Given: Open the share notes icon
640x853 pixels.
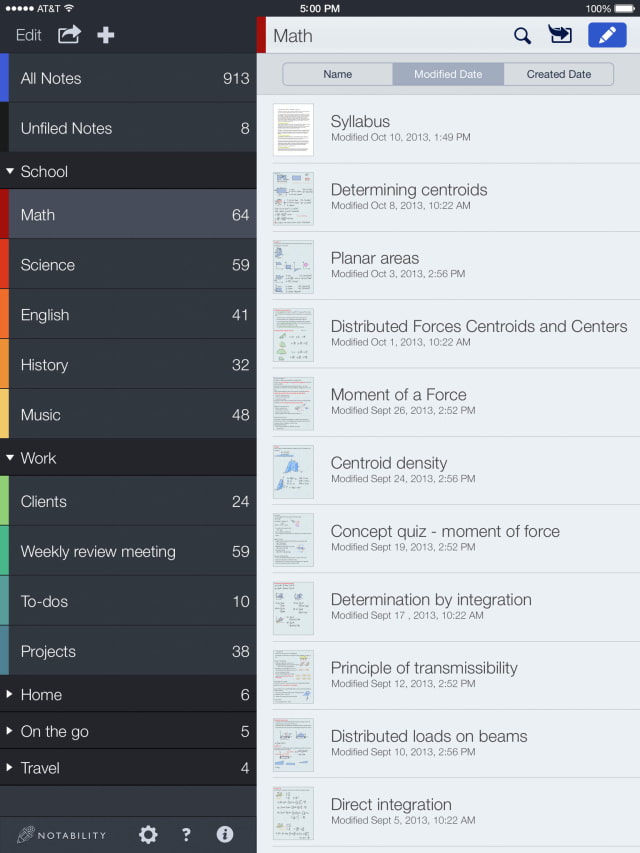Looking at the screenshot, I should (x=67, y=35).
